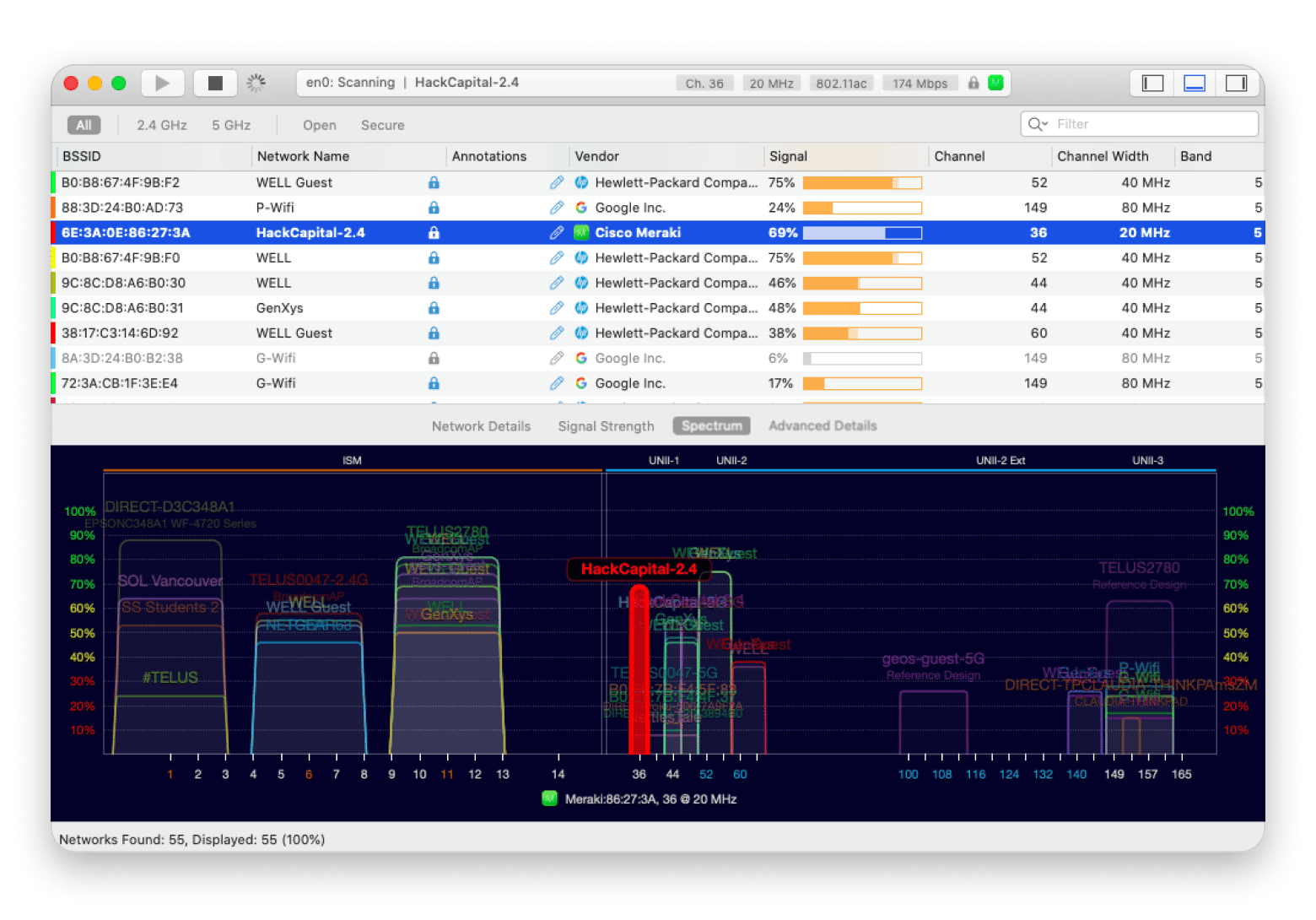This screenshot has width=1316, height=920.
Task: Show only Secure networks
Action: (382, 125)
